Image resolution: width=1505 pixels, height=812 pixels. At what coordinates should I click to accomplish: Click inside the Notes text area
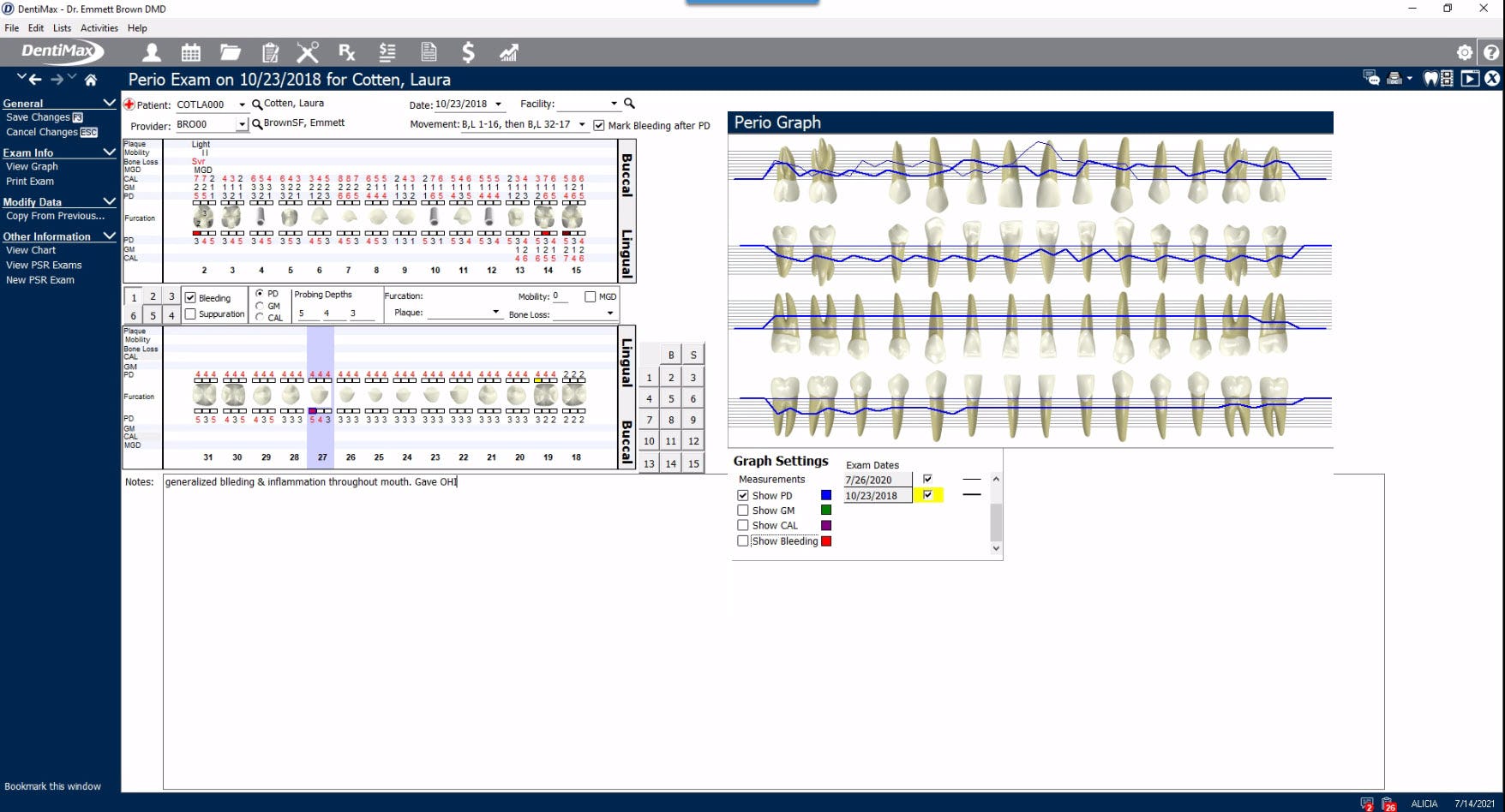click(600, 600)
